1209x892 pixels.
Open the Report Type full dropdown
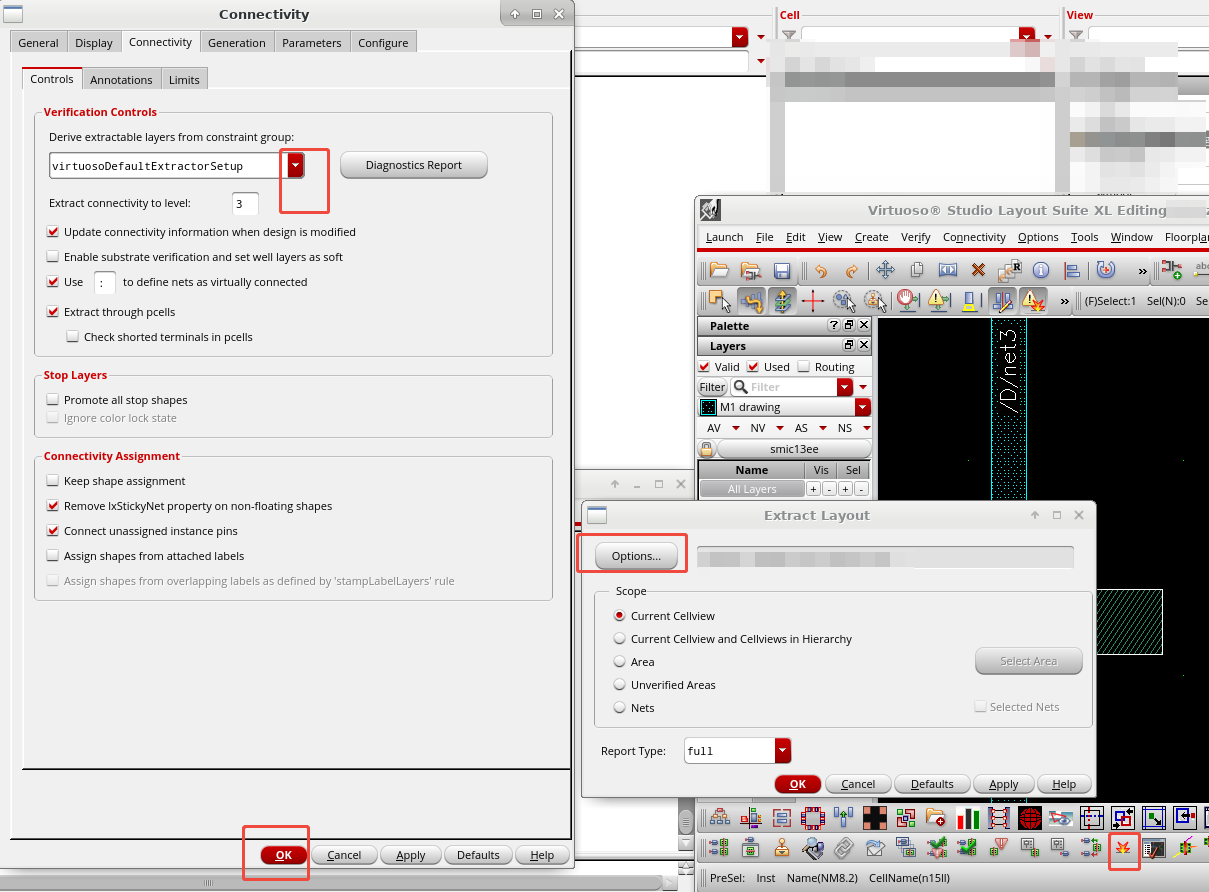tap(783, 750)
